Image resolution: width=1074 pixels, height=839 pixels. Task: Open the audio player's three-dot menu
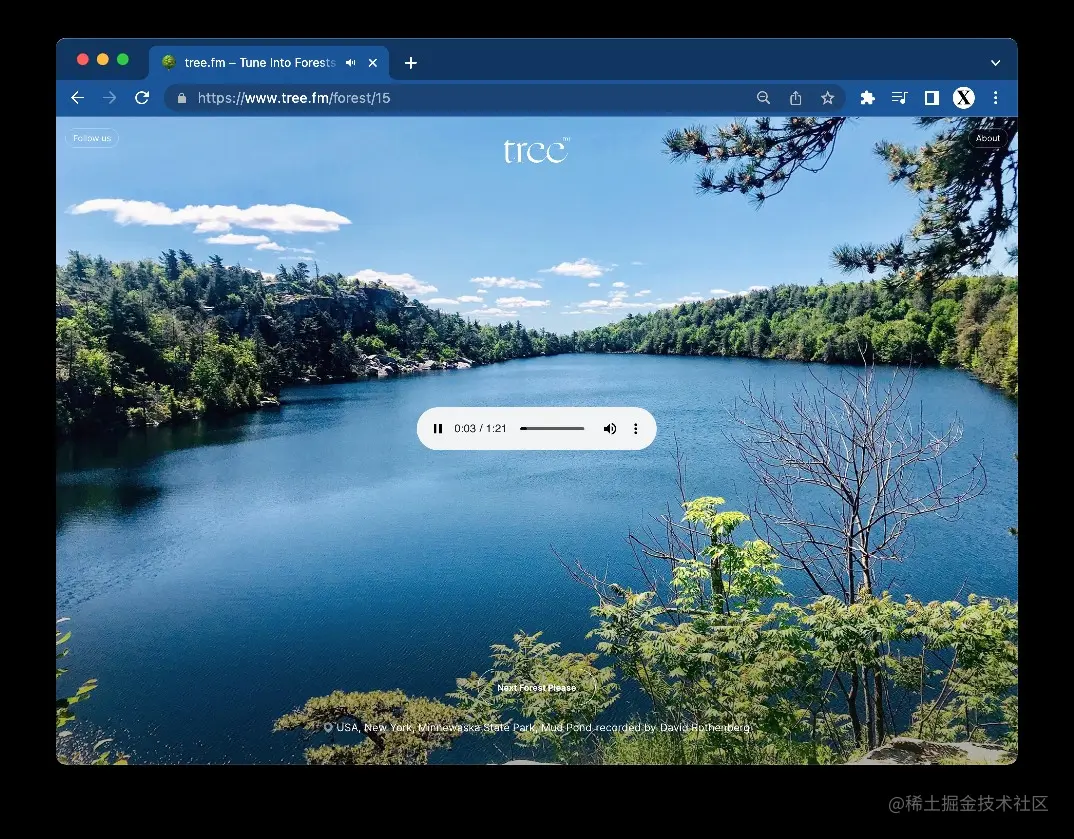tap(636, 428)
